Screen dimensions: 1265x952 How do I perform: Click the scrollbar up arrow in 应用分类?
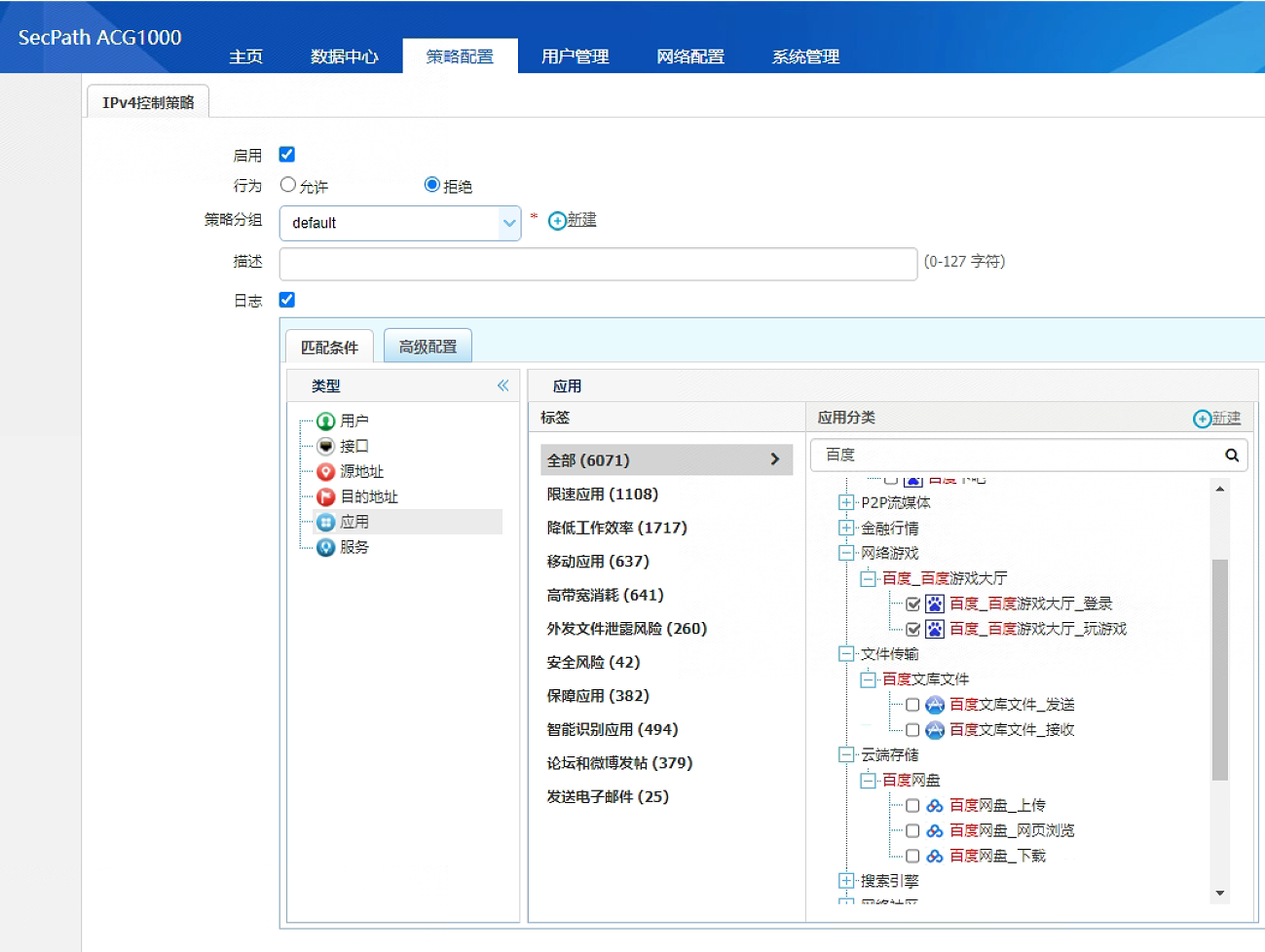click(1219, 488)
